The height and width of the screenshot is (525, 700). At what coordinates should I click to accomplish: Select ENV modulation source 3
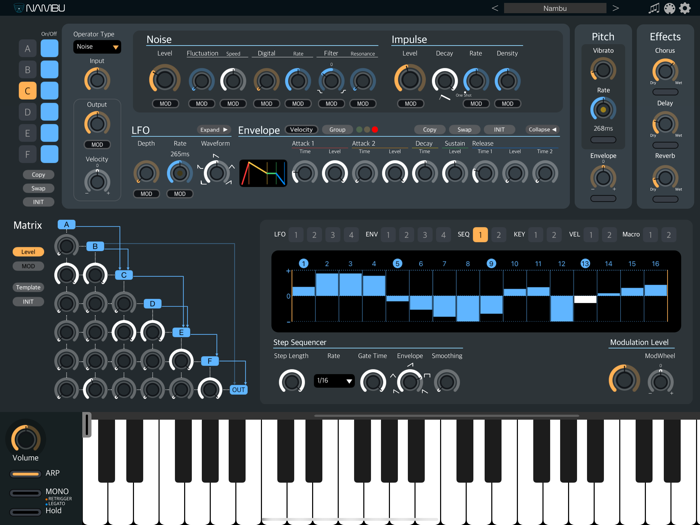coord(425,235)
